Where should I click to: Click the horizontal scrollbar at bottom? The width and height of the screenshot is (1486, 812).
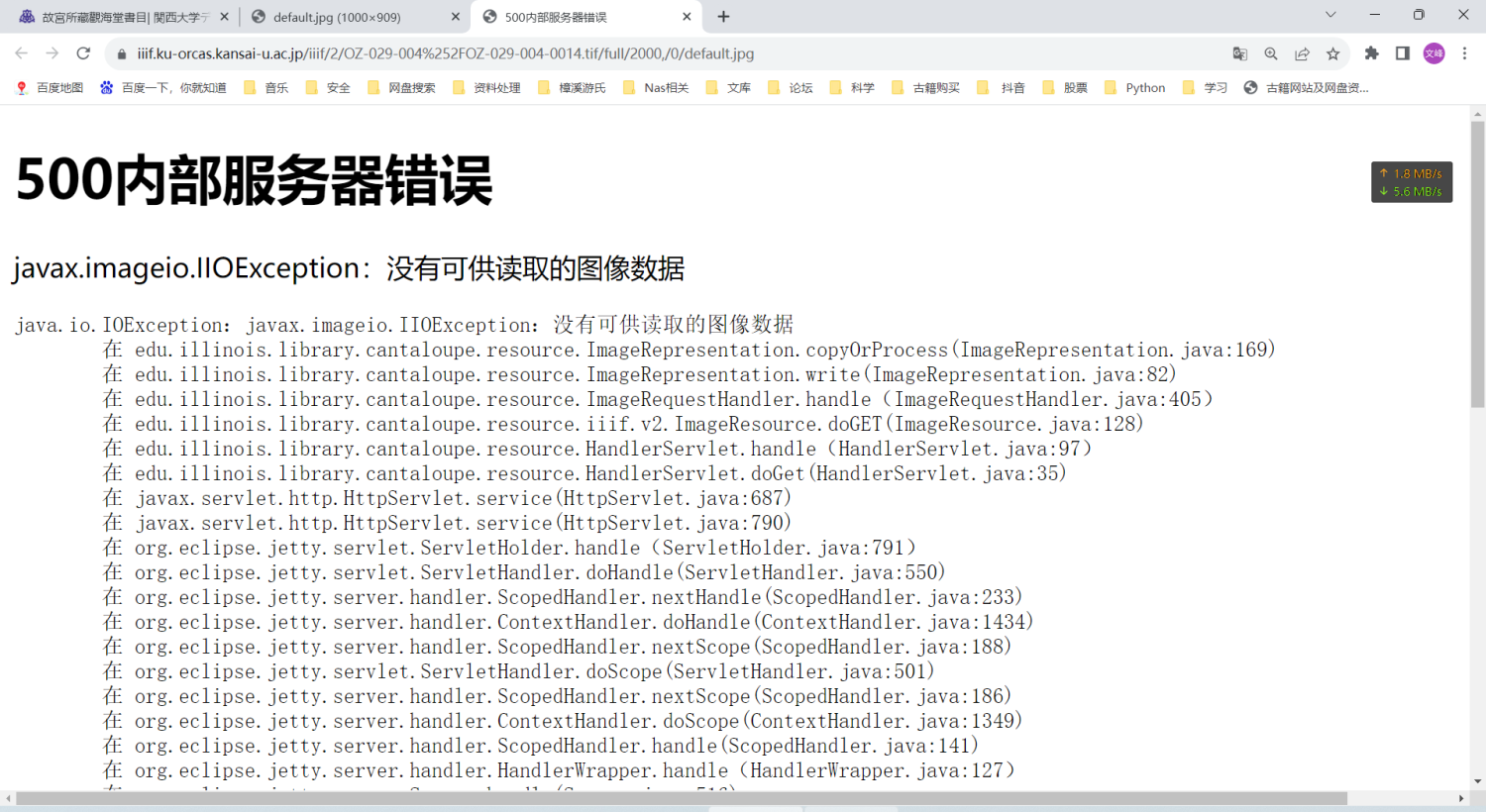[682, 798]
